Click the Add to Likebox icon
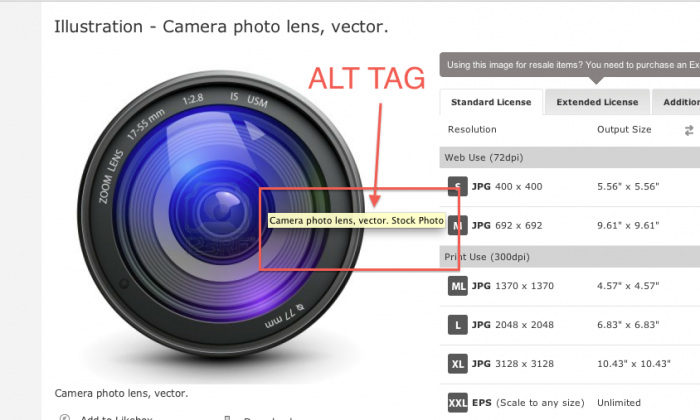Image resolution: width=700 pixels, height=420 pixels. tap(65, 418)
